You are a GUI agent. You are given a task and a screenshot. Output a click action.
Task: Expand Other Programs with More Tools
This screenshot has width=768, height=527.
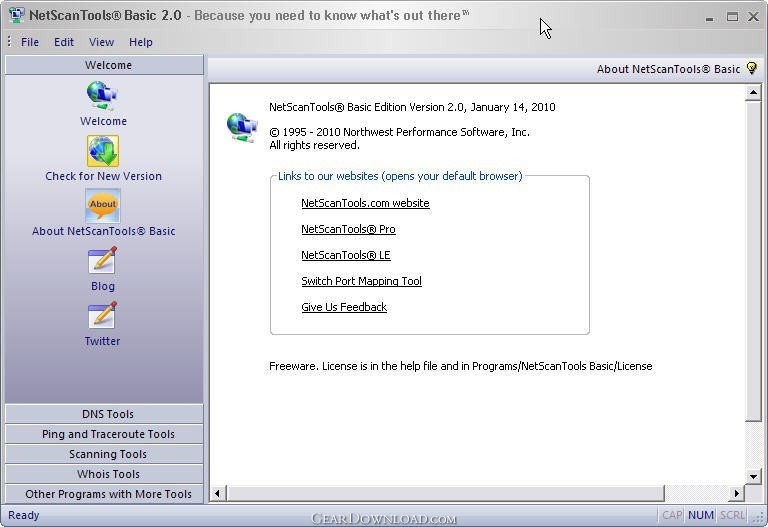pyautogui.click(x=104, y=494)
